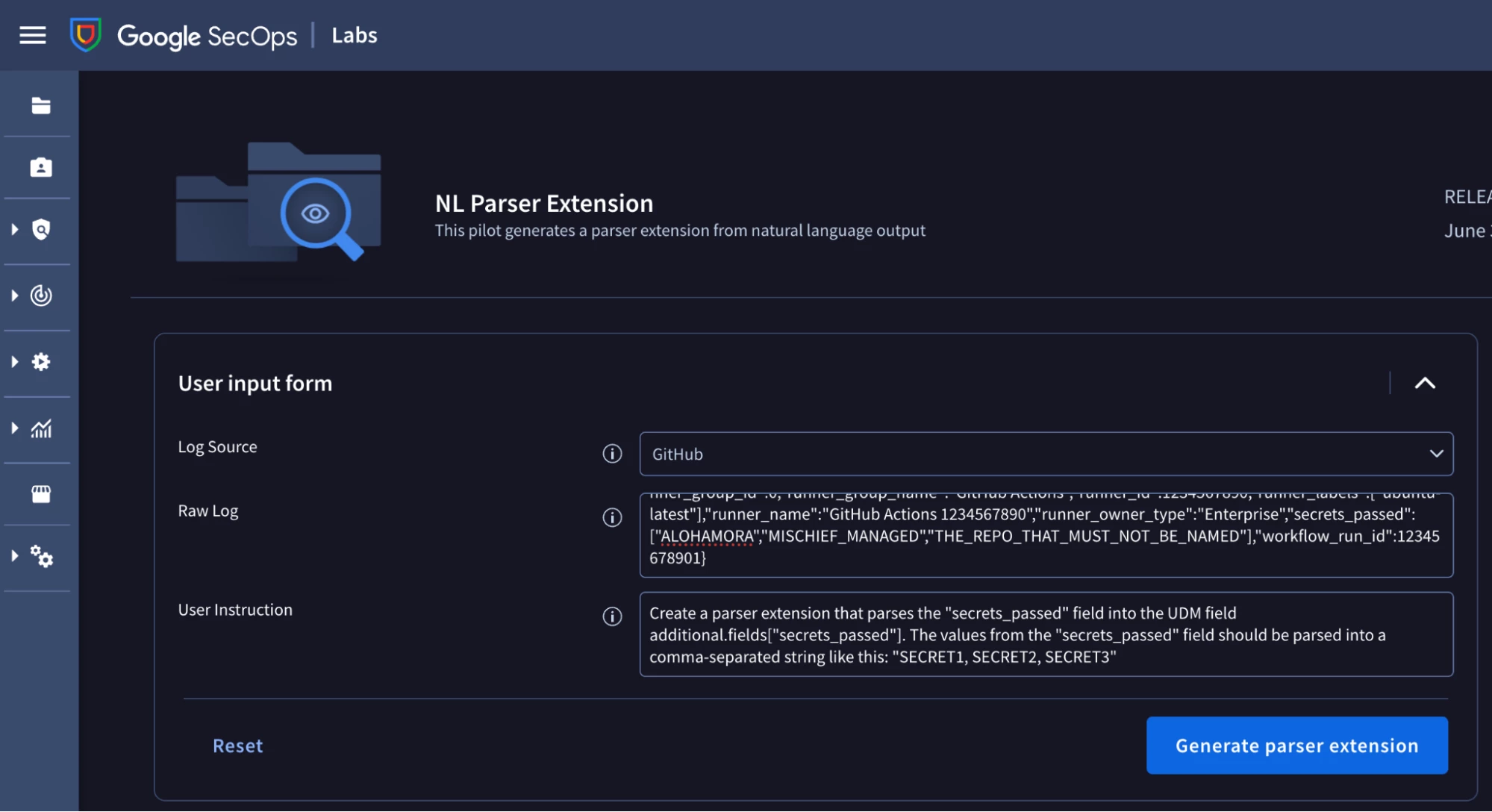Click the shield search icon in sidebar
Screen dimensions: 1492x812
[x=41, y=230]
